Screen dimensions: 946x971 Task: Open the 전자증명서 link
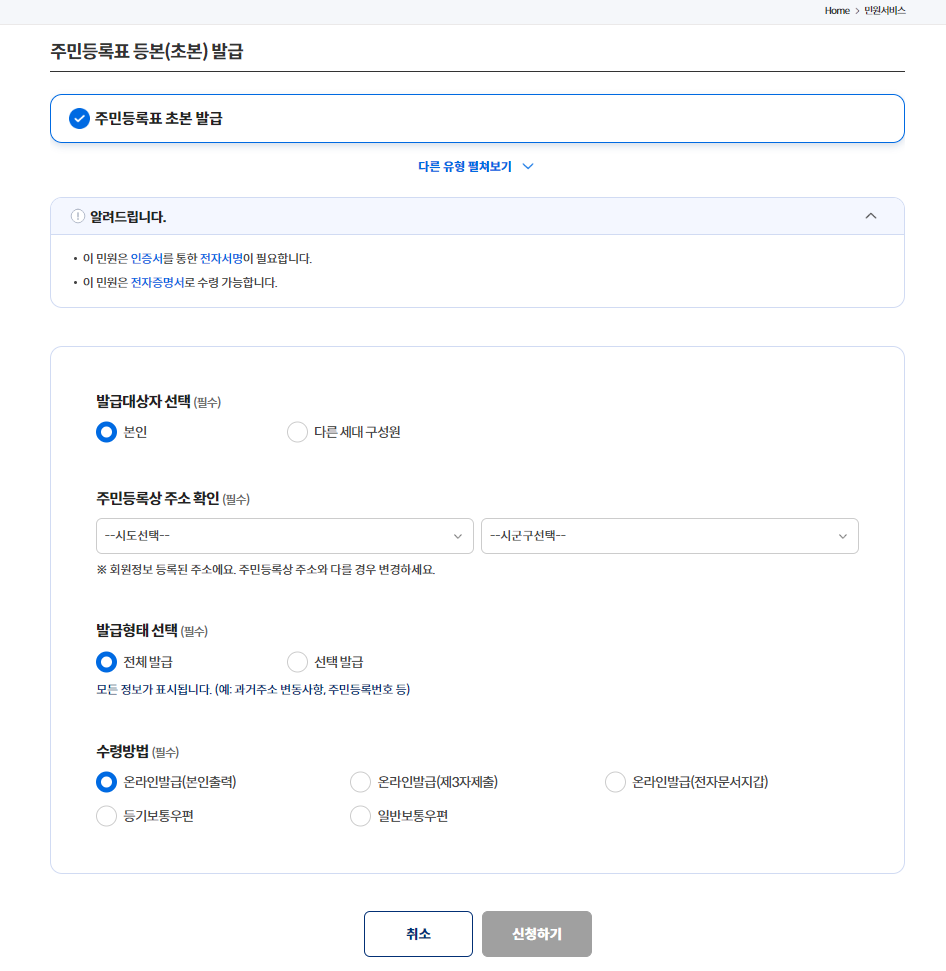pos(157,282)
